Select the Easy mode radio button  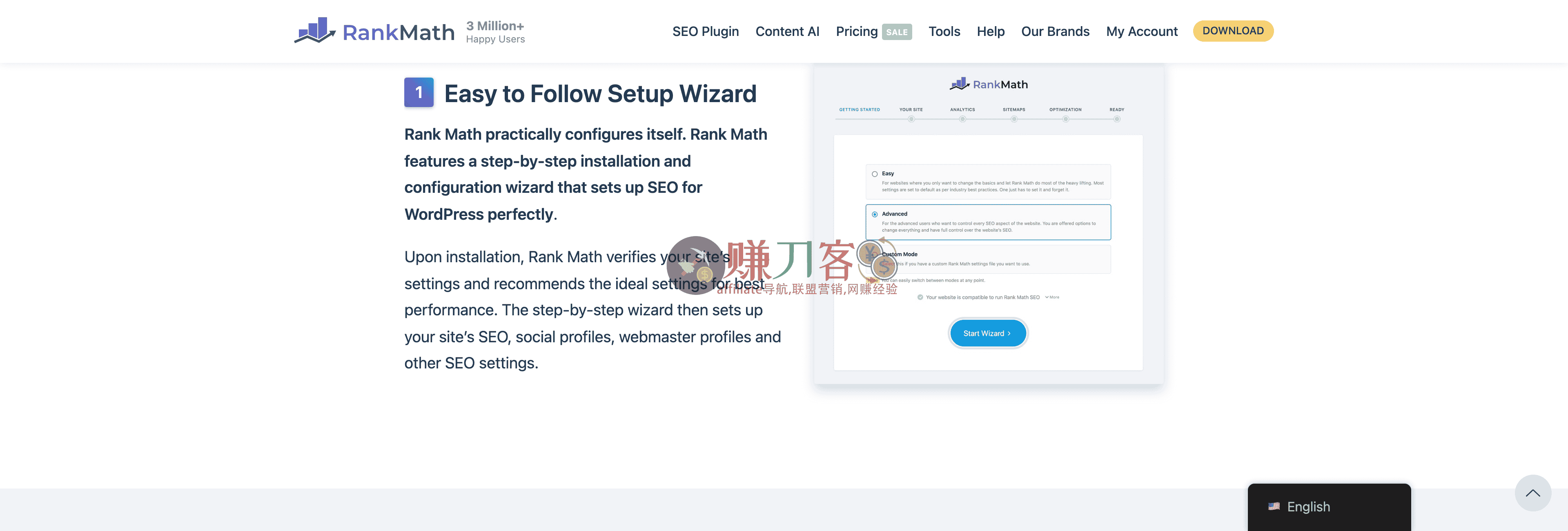(875, 174)
